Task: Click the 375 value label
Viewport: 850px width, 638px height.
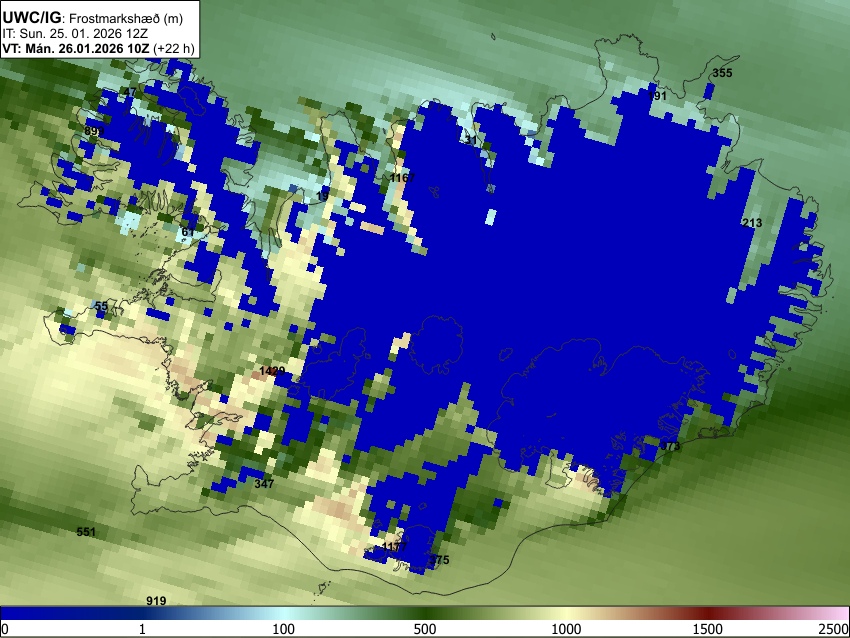Action: click(x=439, y=560)
